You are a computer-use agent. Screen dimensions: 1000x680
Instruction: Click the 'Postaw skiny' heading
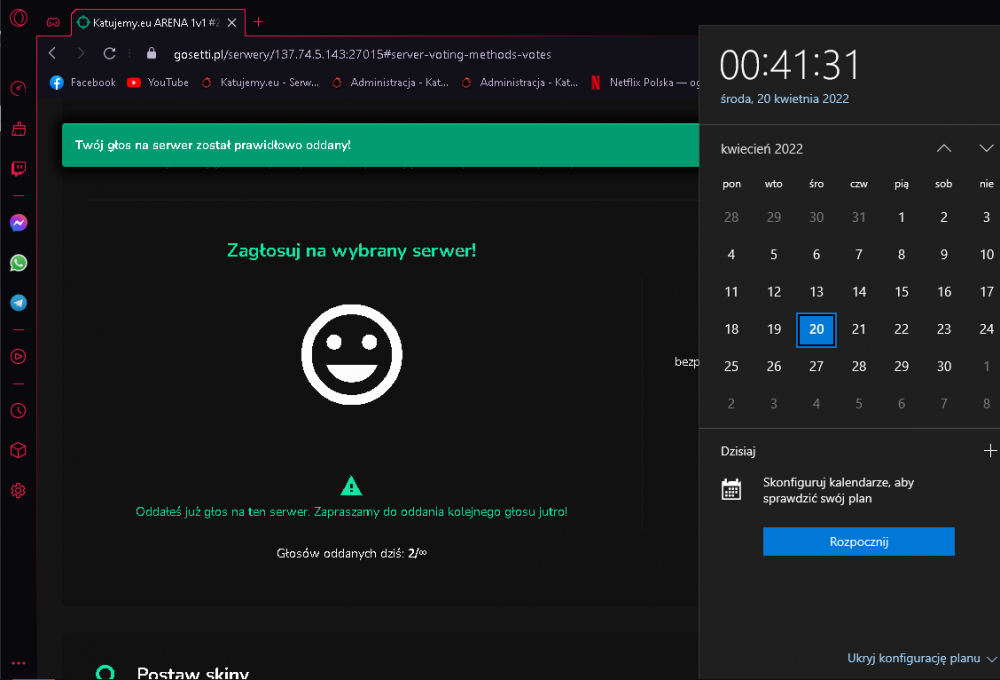point(193,673)
